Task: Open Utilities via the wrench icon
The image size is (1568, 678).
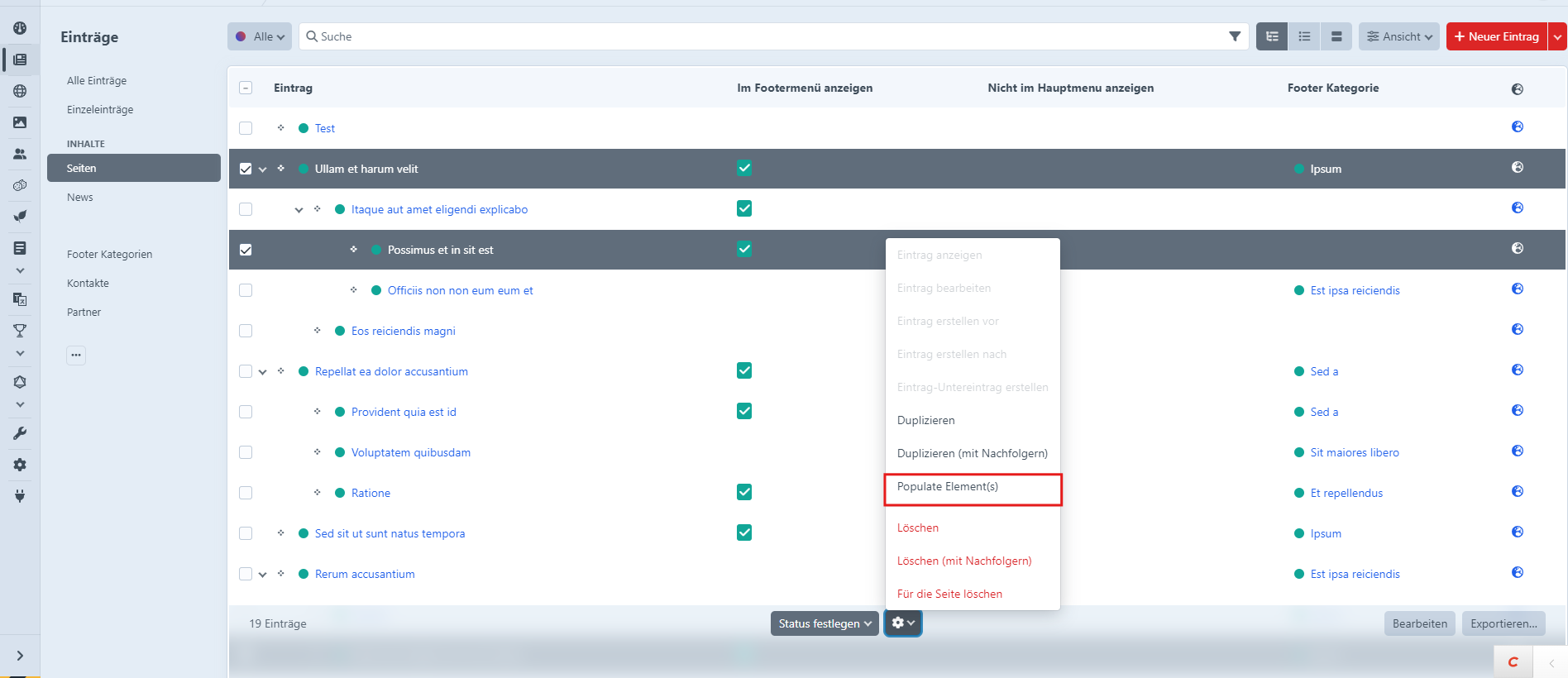Action: pyautogui.click(x=20, y=433)
